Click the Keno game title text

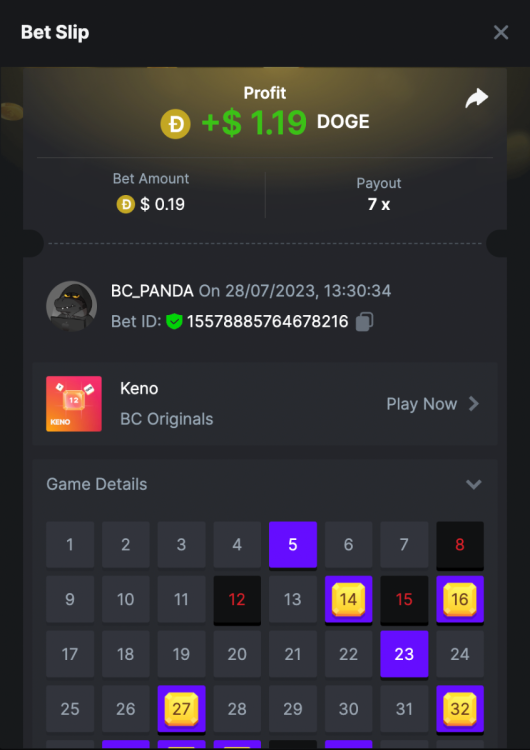(139, 388)
